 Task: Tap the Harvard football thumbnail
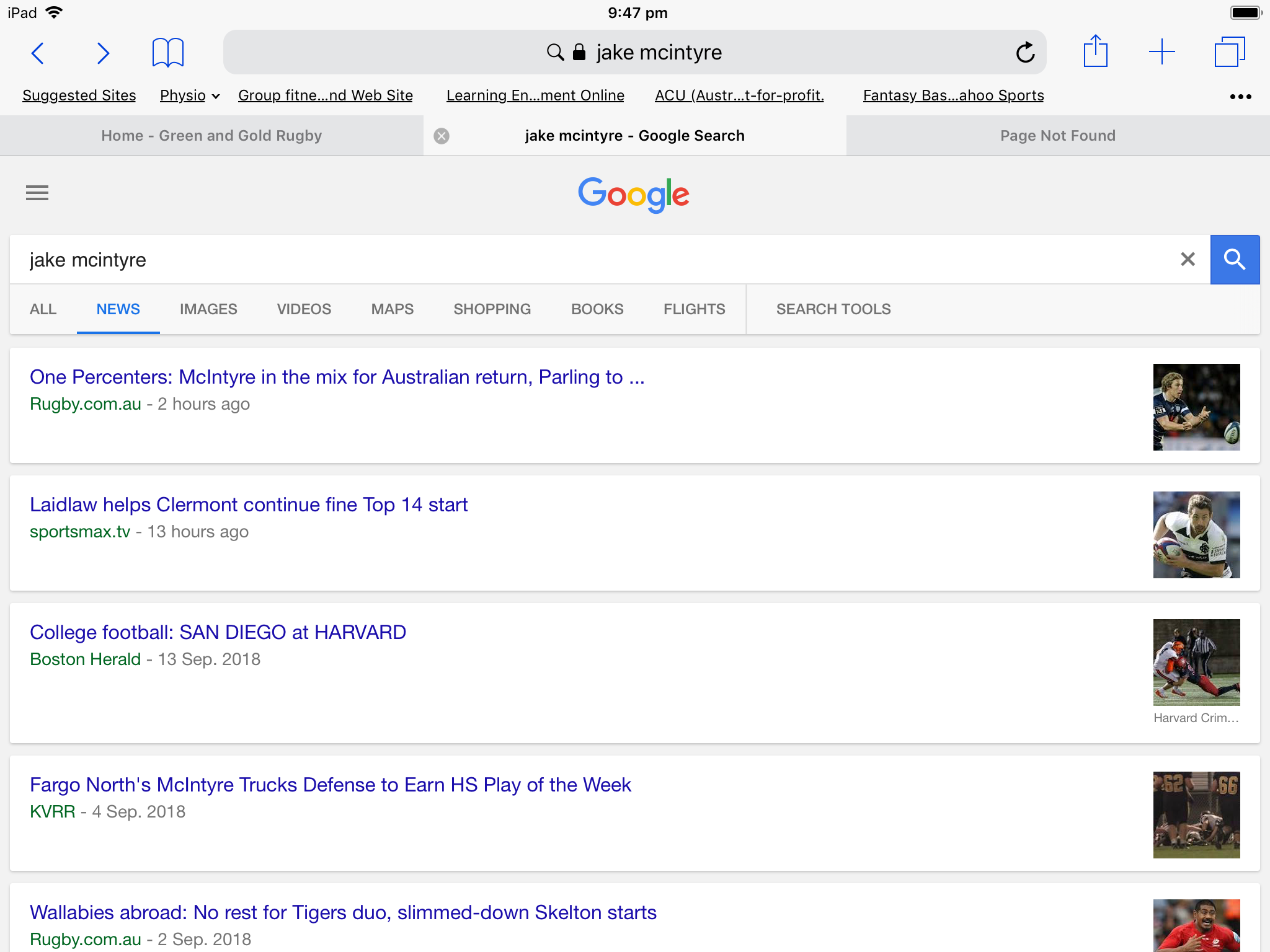point(1196,663)
